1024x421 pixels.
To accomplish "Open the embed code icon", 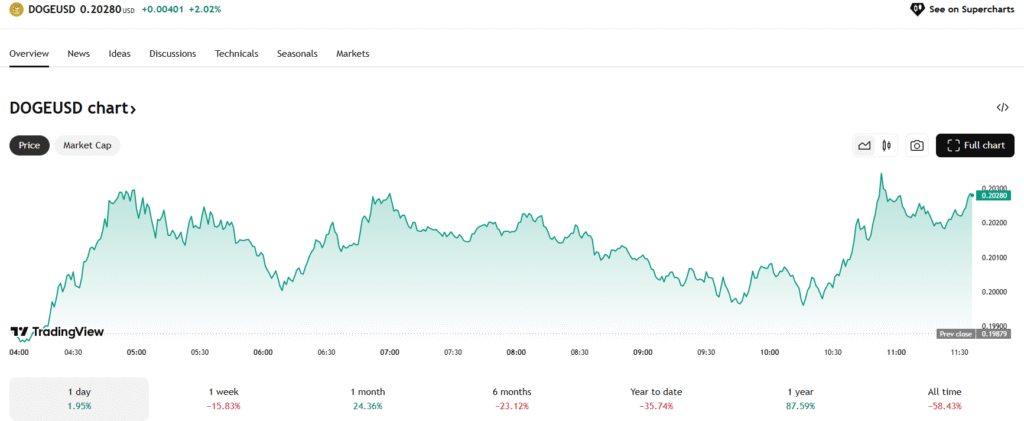I will point(1002,107).
